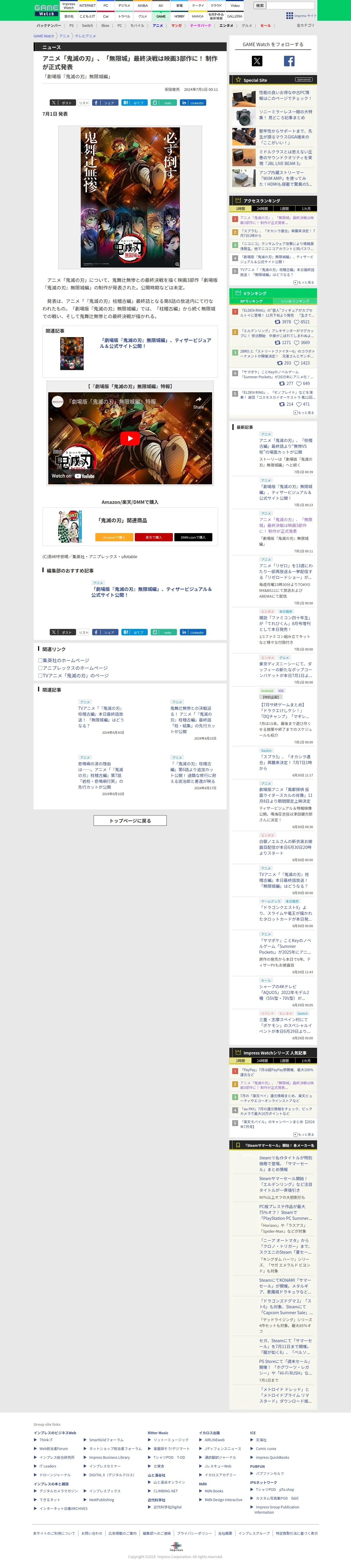351x1568 pixels.
Task: Click note share button under the headline
Action: point(163,103)
